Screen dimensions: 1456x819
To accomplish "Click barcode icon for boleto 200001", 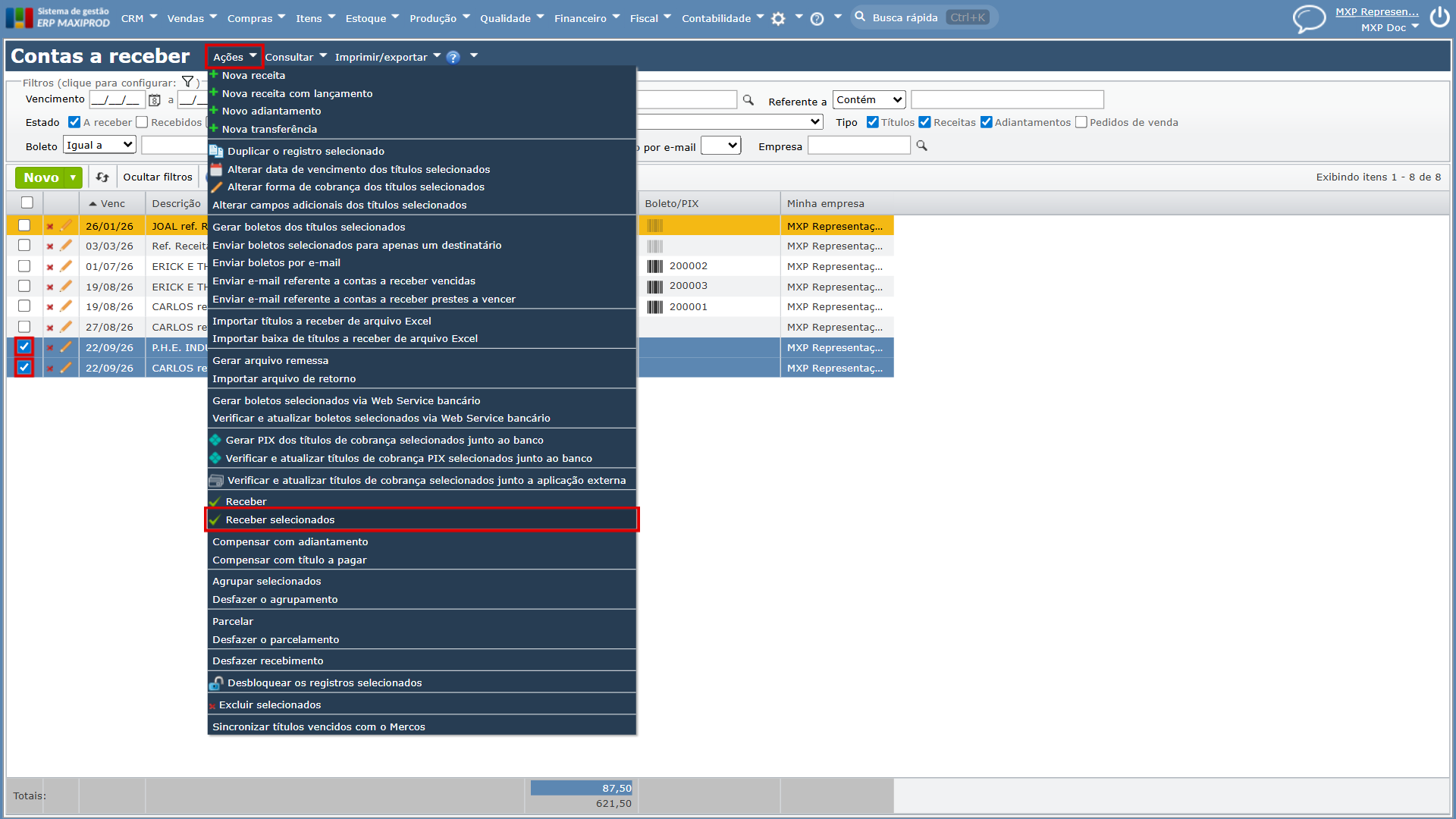I will click(x=655, y=307).
